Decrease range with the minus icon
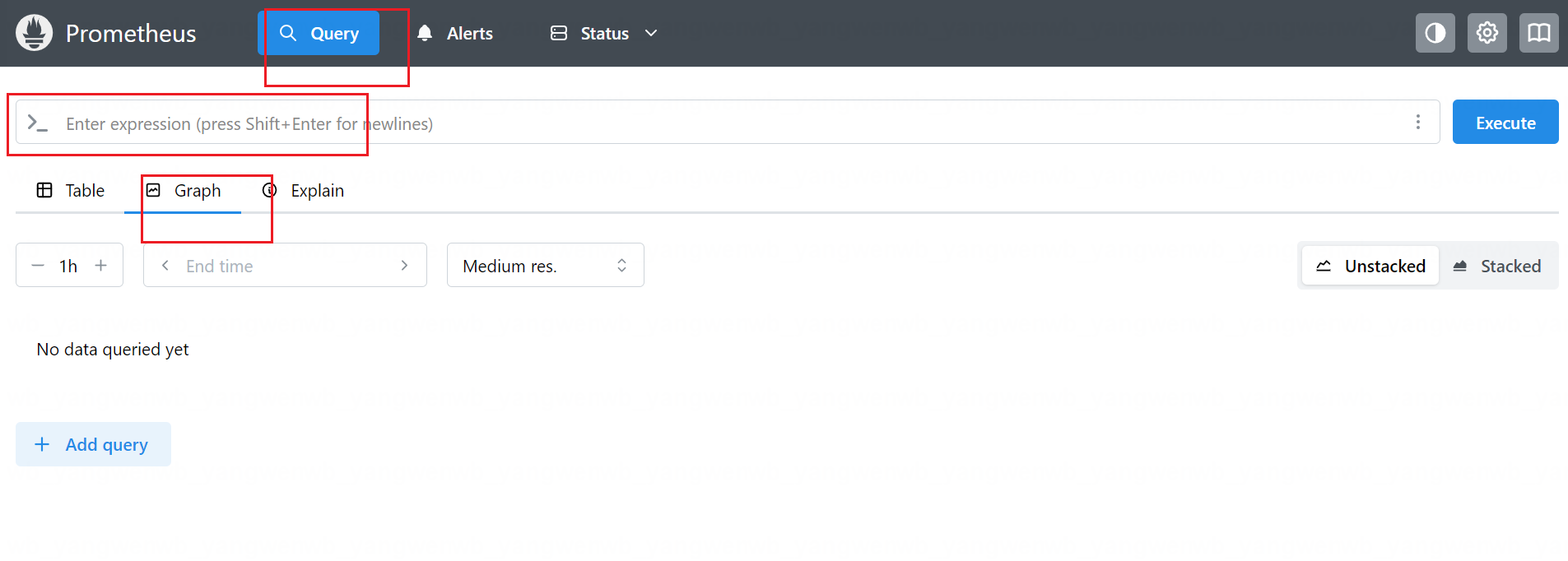 click(38, 266)
